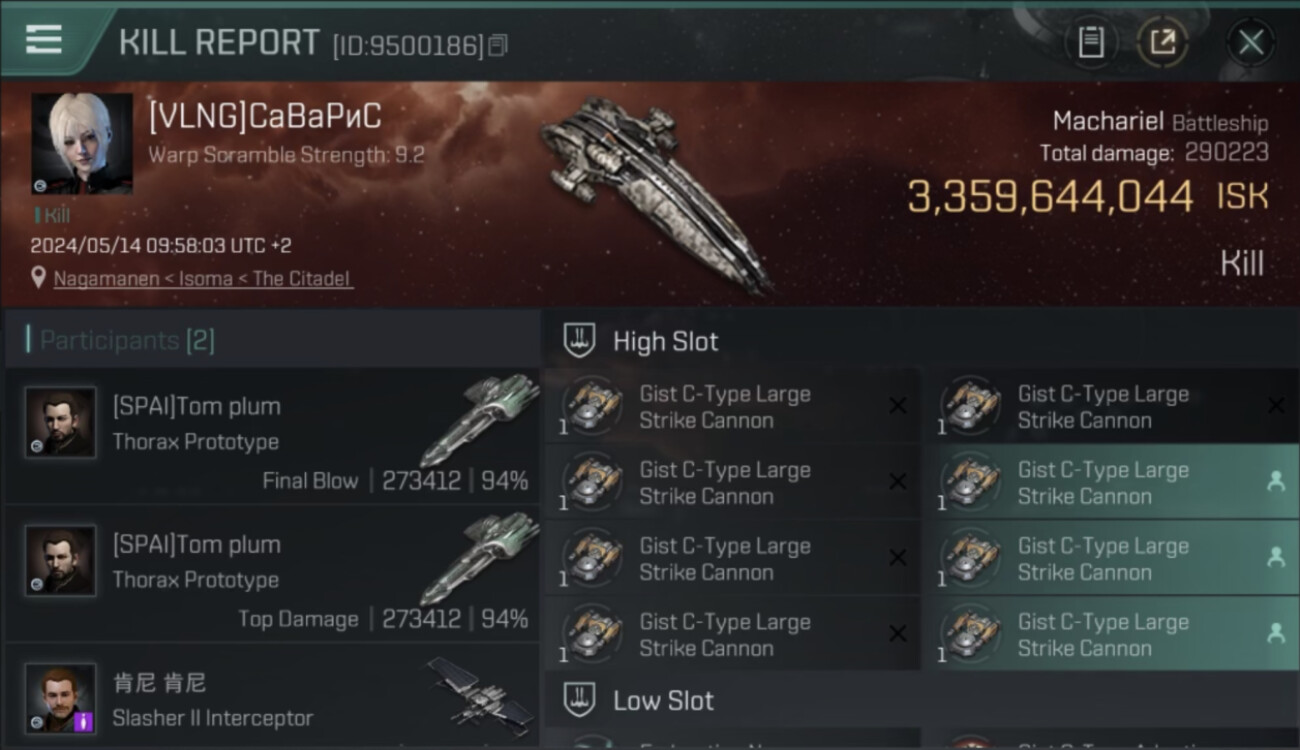Image resolution: width=1300 pixels, height=750 pixels.
Task: Close the kill report window
Action: click(x=1251, y=42)
